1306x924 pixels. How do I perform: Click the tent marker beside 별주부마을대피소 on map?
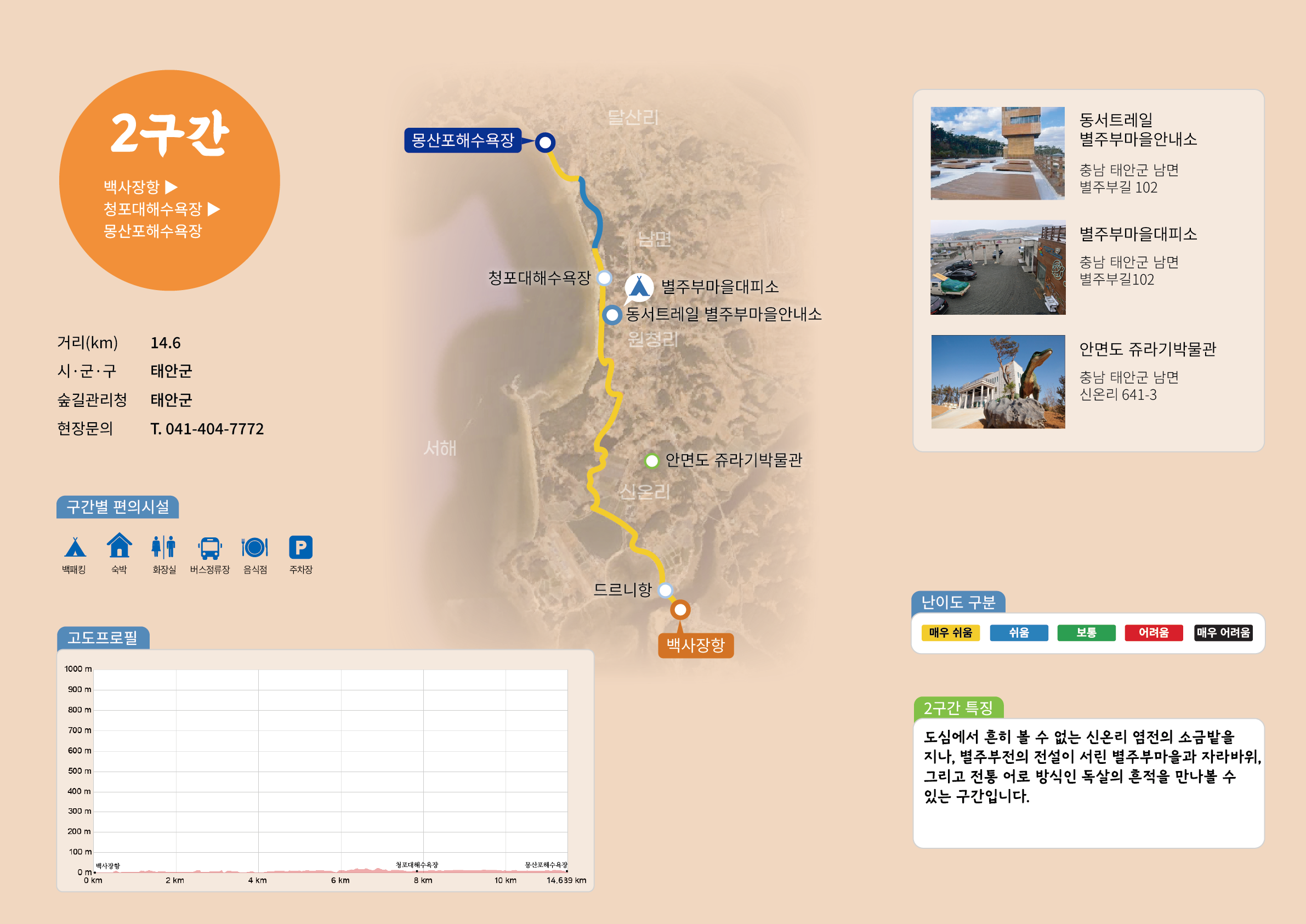(639, 287)
